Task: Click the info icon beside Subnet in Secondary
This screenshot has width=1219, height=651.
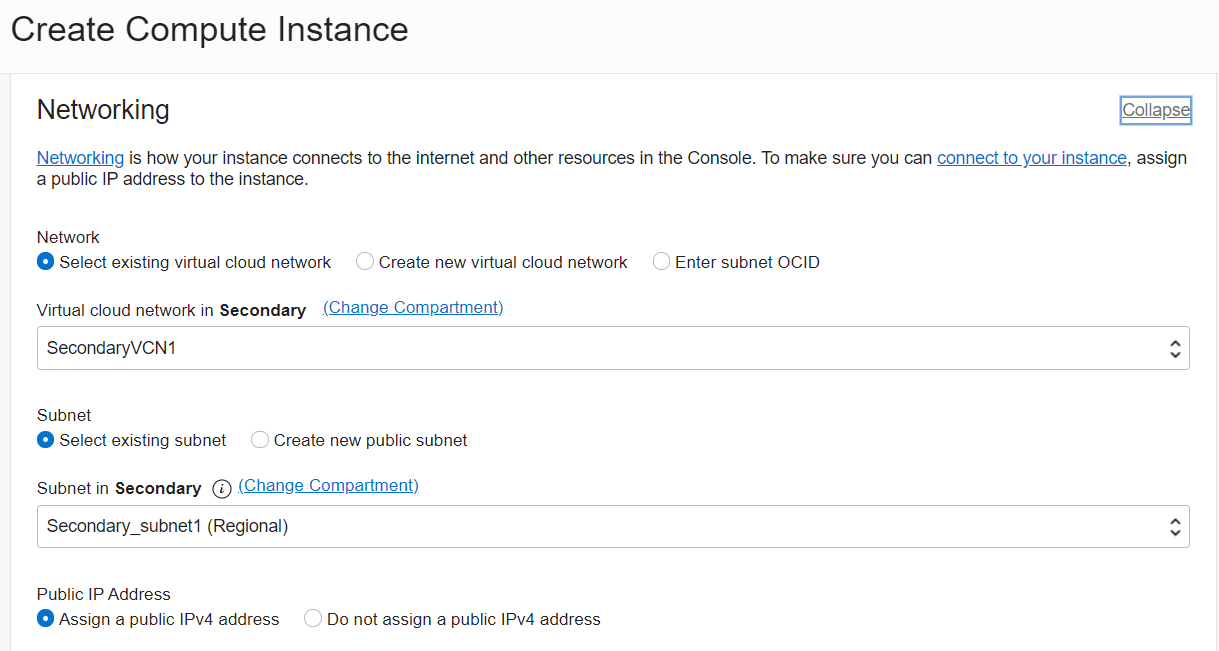Action: [222, 489]
